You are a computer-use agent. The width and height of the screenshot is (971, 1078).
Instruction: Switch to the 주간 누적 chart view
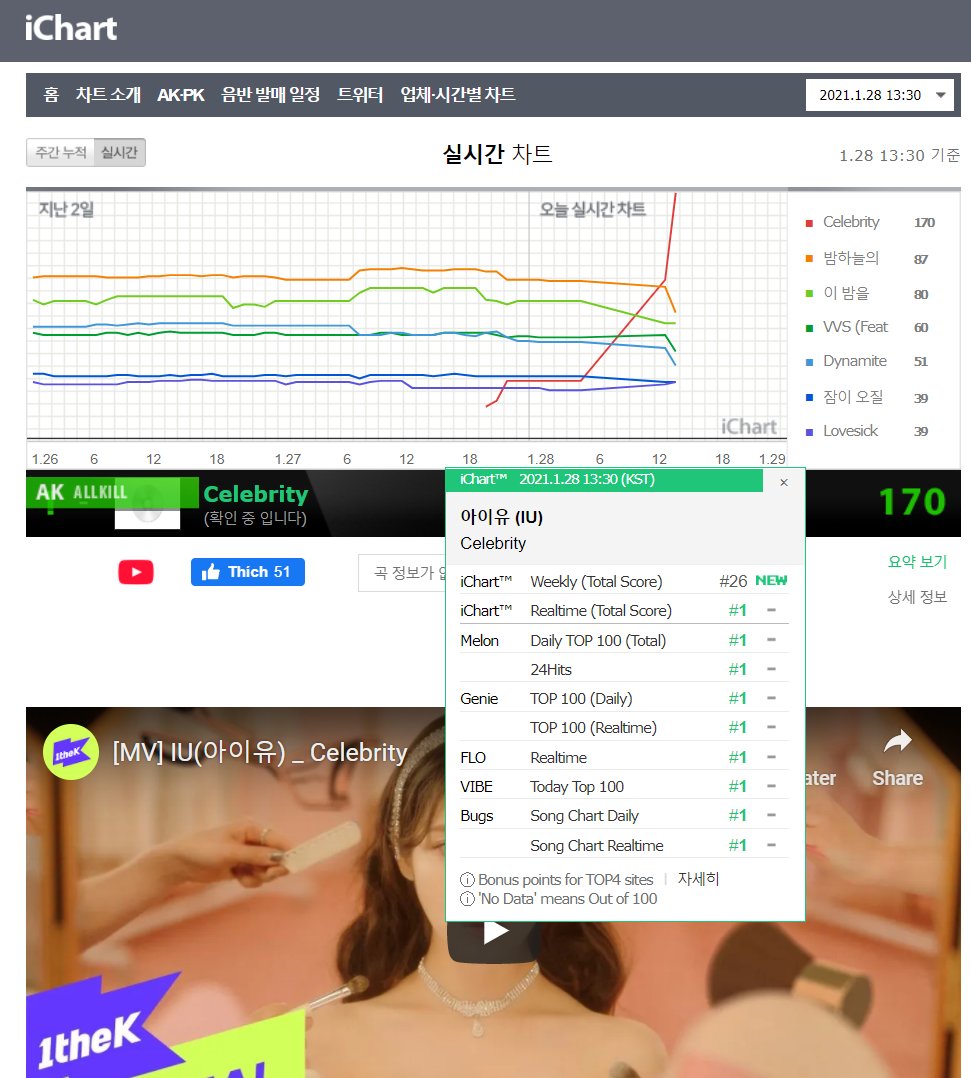61,153
